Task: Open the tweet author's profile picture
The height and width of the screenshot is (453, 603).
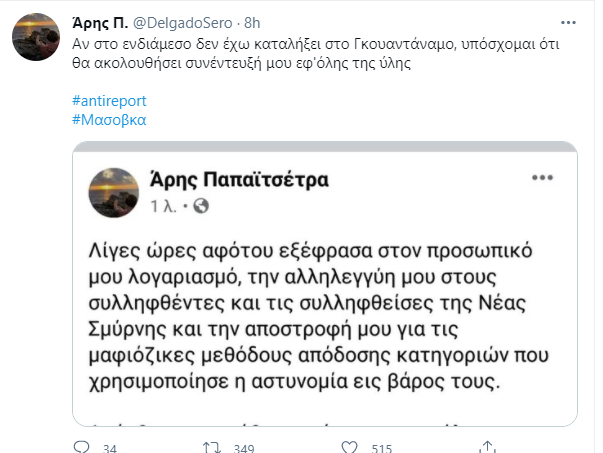Action: pyautogui.click(x=35, y=38)
